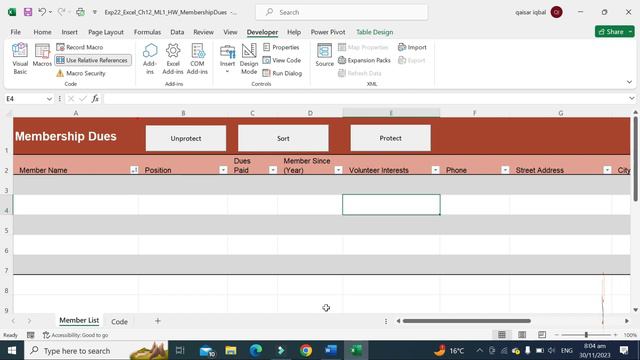The height and width of the screenshot is (360, 640).
Task: Switch to the Data tab
Action: tap(177, 32)
